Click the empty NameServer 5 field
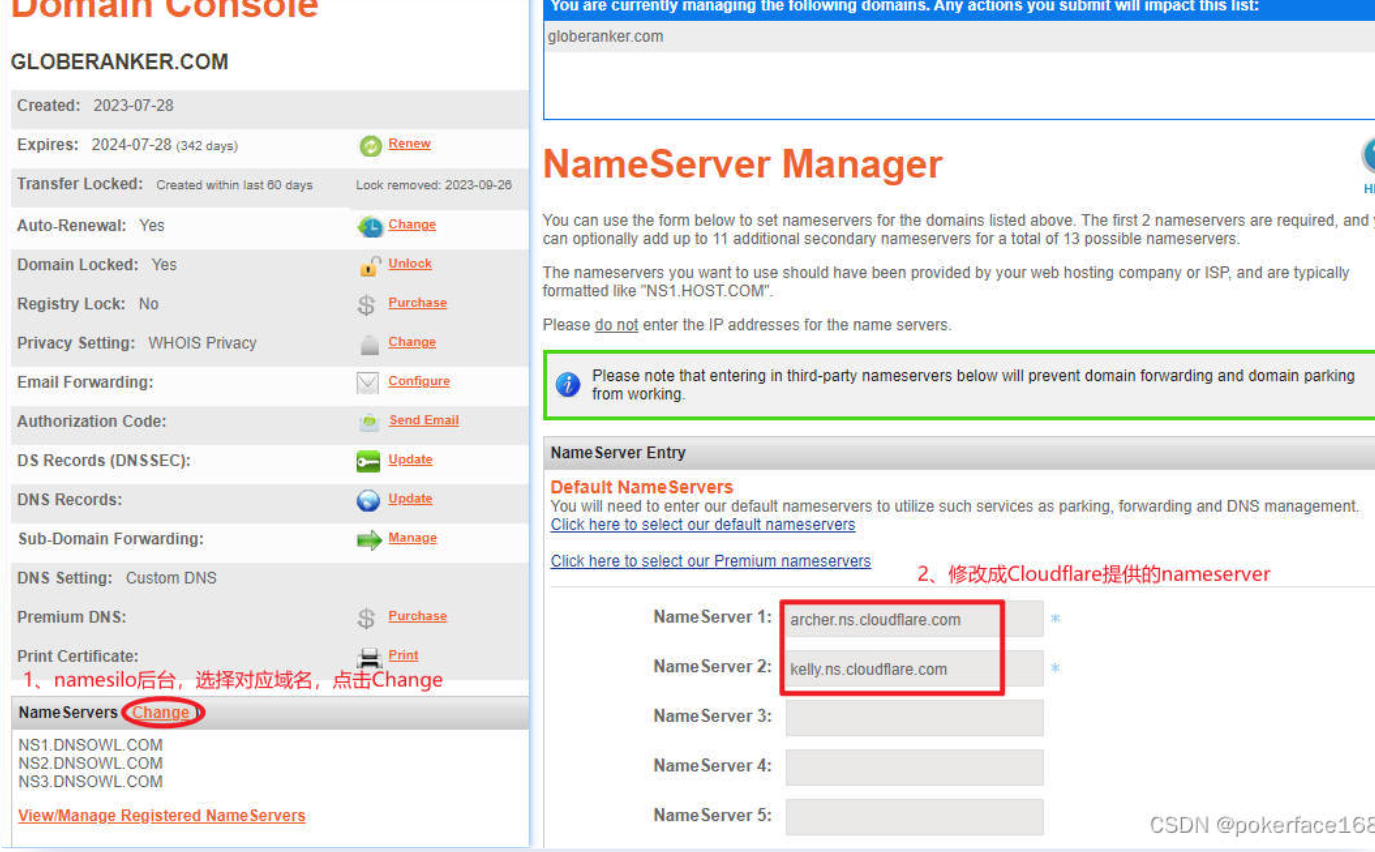1375x852 pixels. 914,816
